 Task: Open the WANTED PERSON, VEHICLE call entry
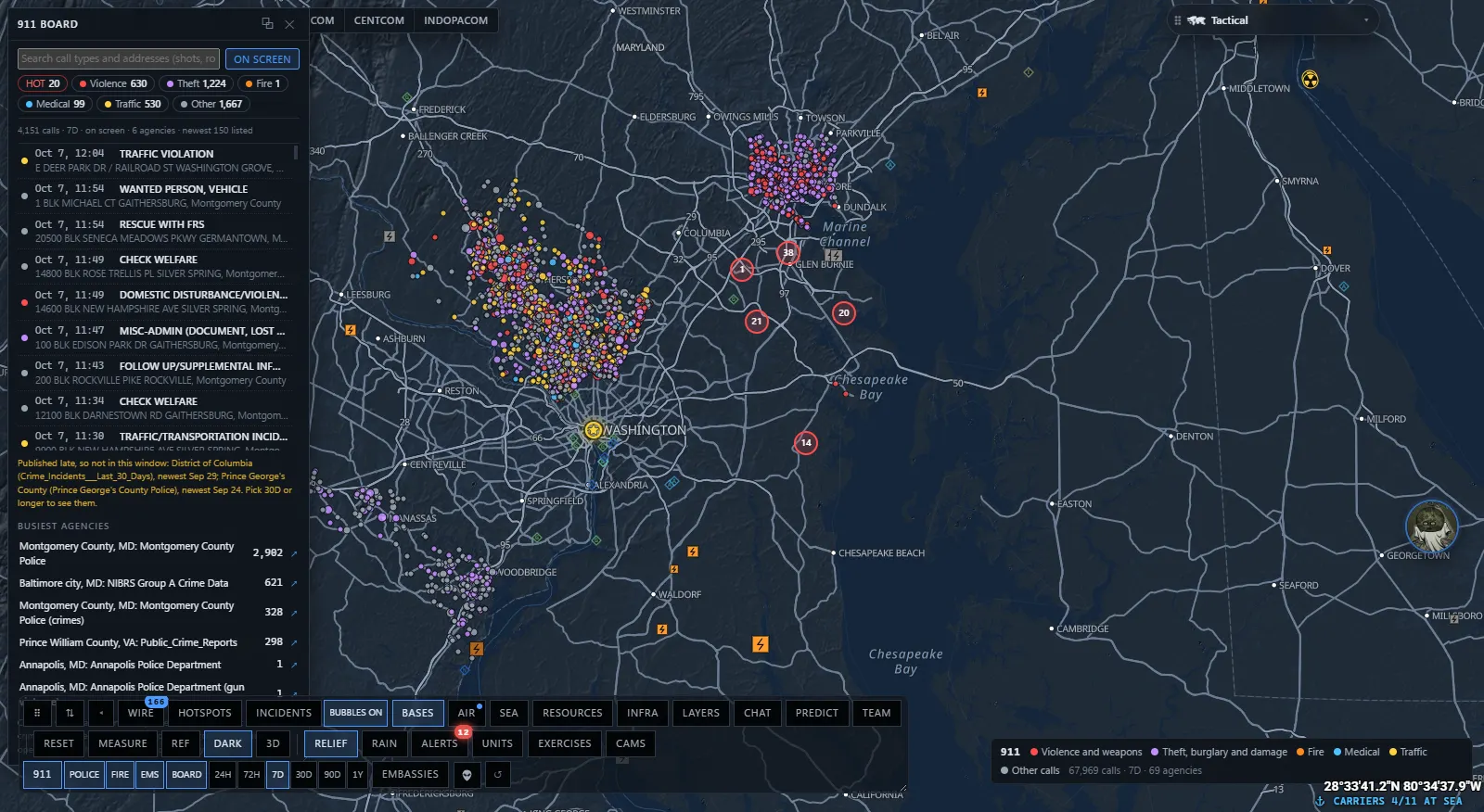154,196
